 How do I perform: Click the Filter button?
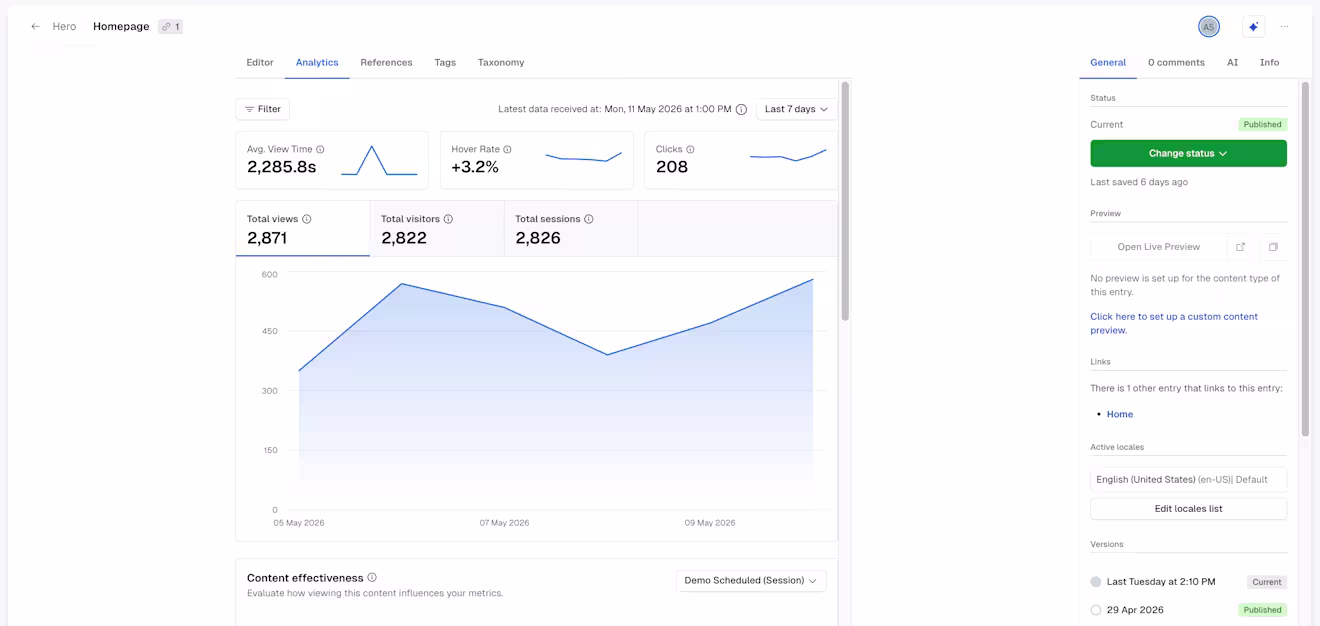(x=263, y=109)
